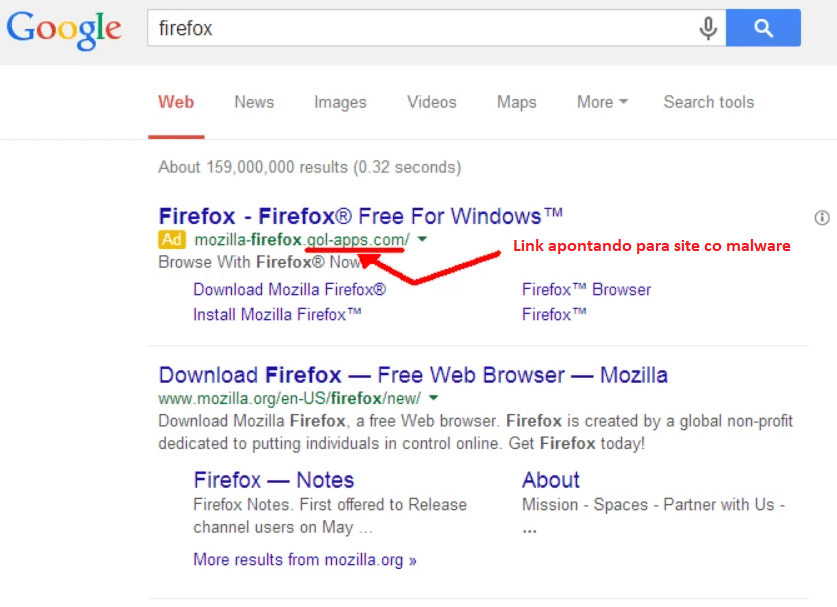Open the More search categories menu

pyautogui.click(x=602, y=102)
